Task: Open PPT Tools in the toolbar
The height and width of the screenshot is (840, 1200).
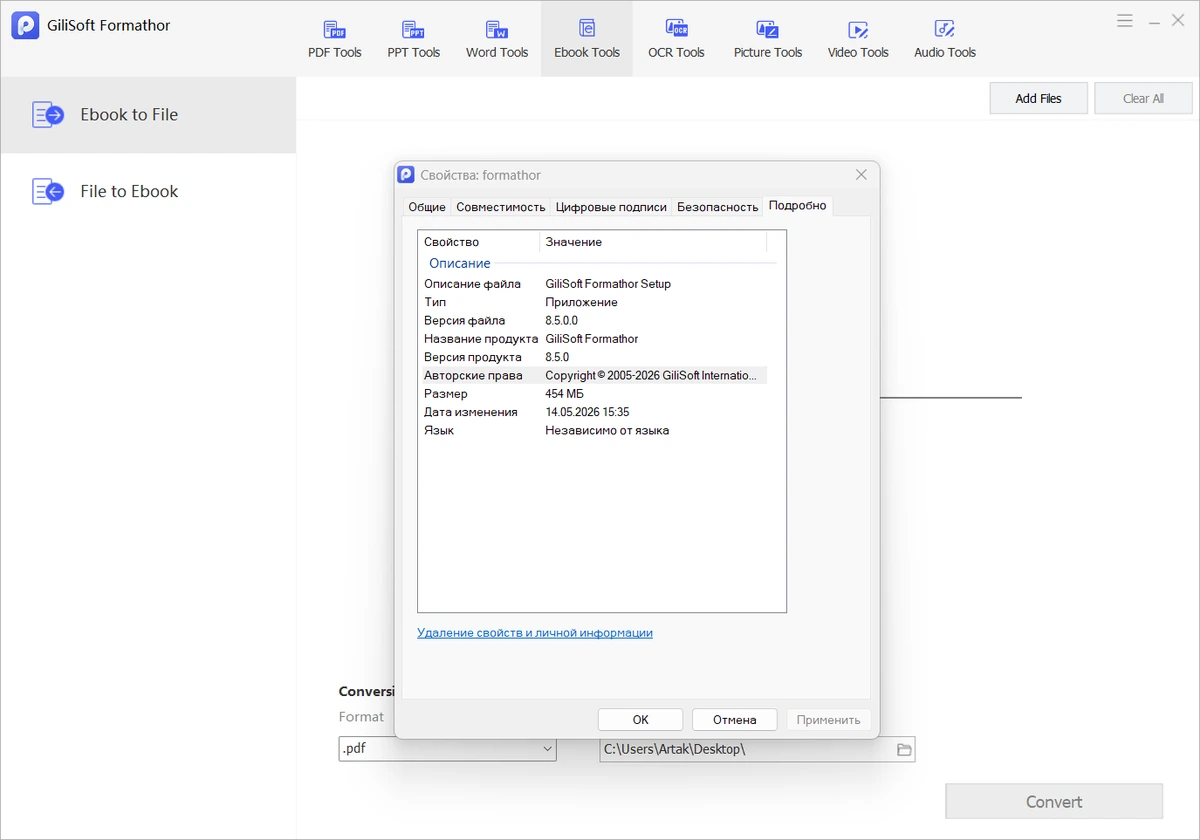Action: pyautogui.click(x=413, y=39)
